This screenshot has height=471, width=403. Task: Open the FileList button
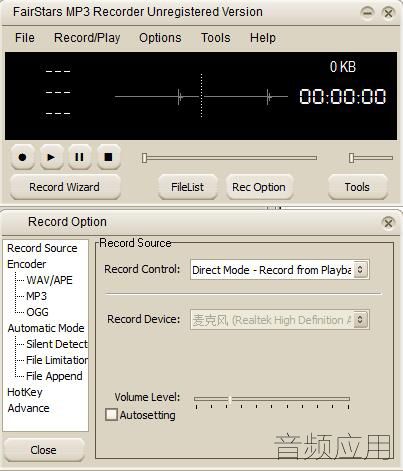(x=188, y=187)
